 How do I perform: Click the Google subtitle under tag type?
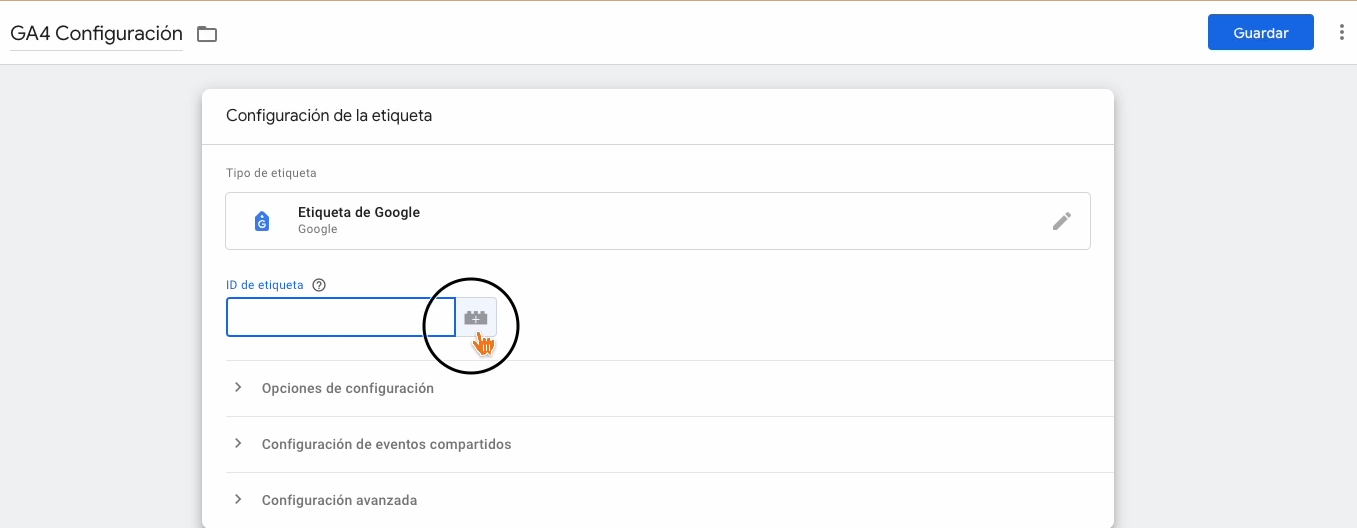(x=317, y=229)
